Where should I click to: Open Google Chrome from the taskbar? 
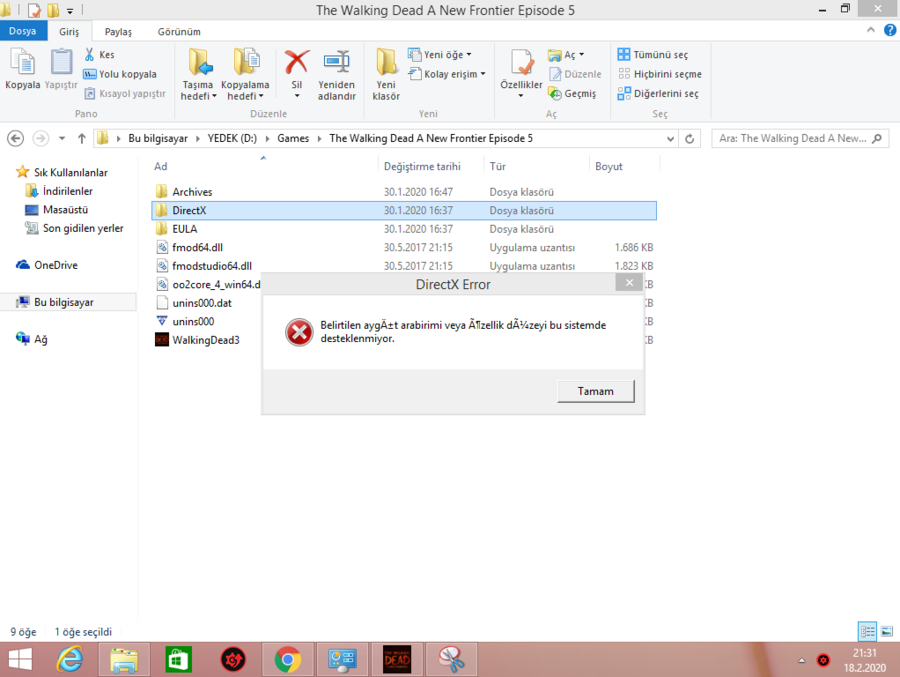coord(288,660)
